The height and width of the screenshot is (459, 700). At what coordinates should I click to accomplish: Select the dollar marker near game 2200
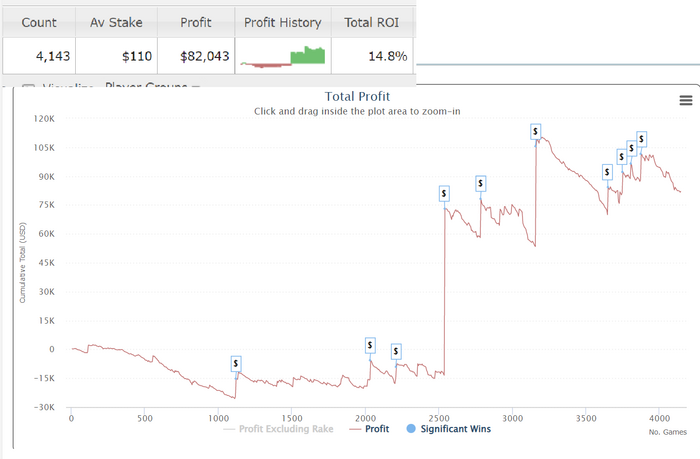click(x=396, y=351)
